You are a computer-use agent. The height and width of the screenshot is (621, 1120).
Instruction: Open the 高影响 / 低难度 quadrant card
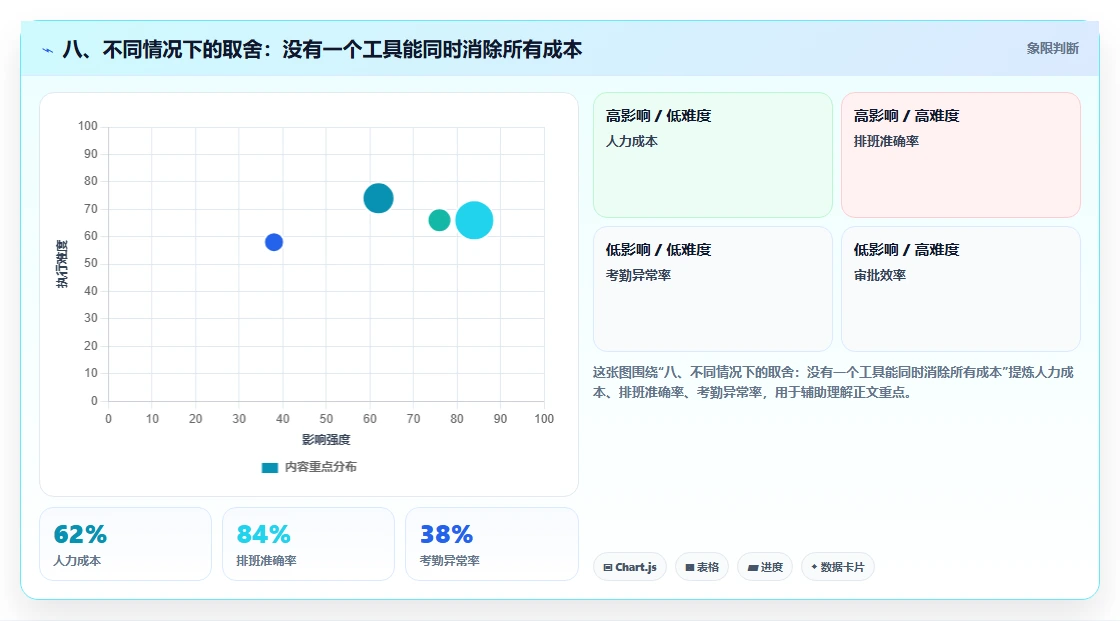pyautogui.click(x=713, y=154)
